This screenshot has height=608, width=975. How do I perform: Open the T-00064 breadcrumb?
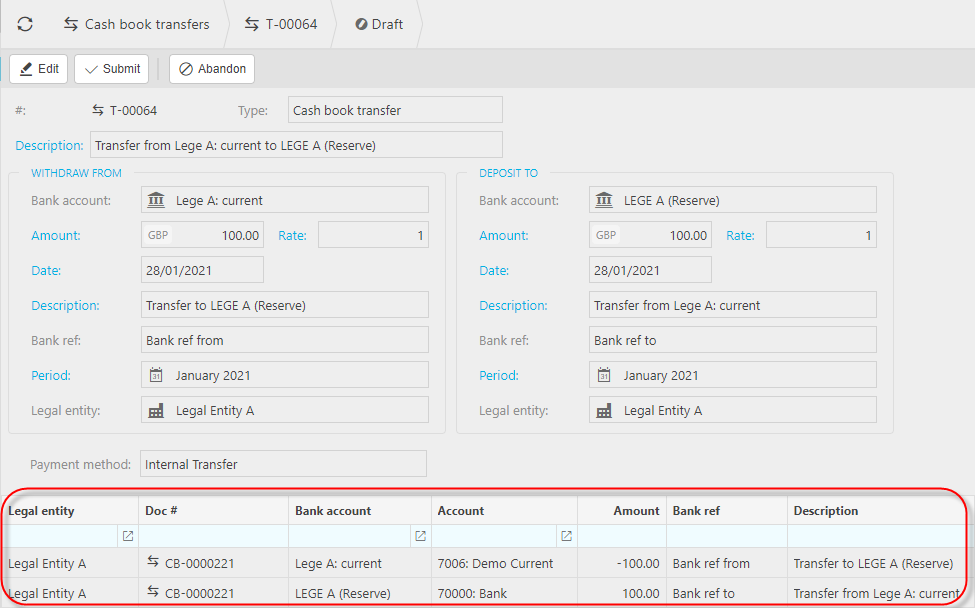coord(281,24)
